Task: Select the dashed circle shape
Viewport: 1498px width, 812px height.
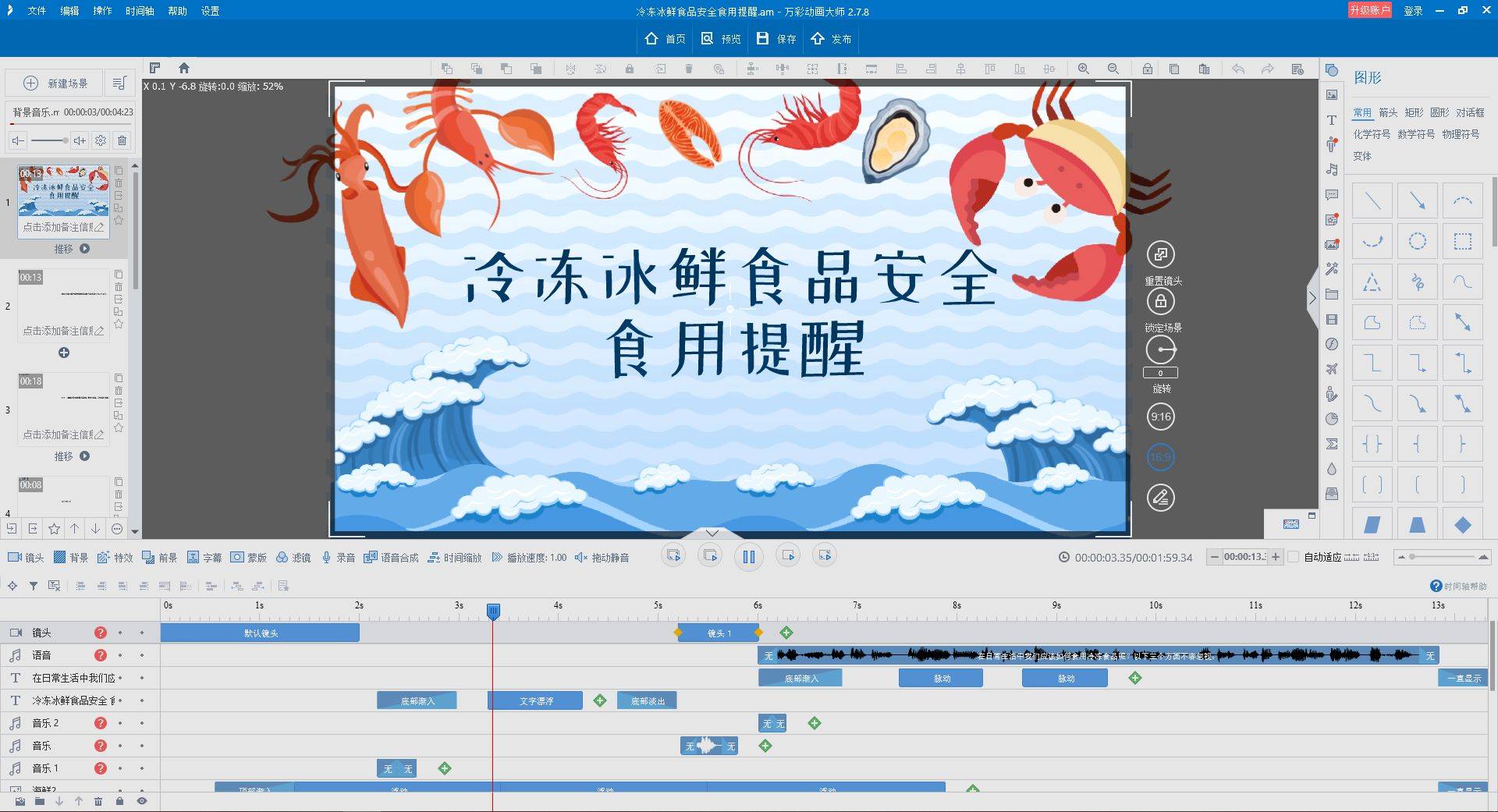Action: 1418,241
